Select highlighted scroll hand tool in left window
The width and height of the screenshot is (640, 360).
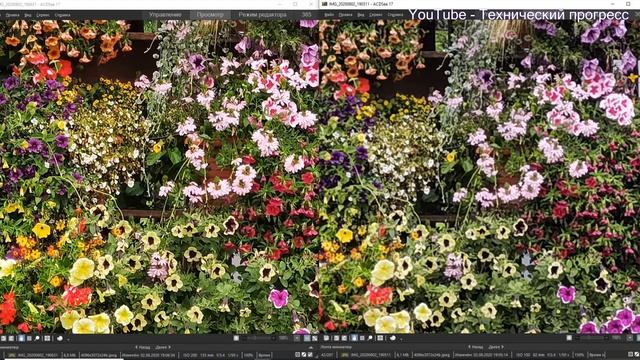click(x=21, y=338)
